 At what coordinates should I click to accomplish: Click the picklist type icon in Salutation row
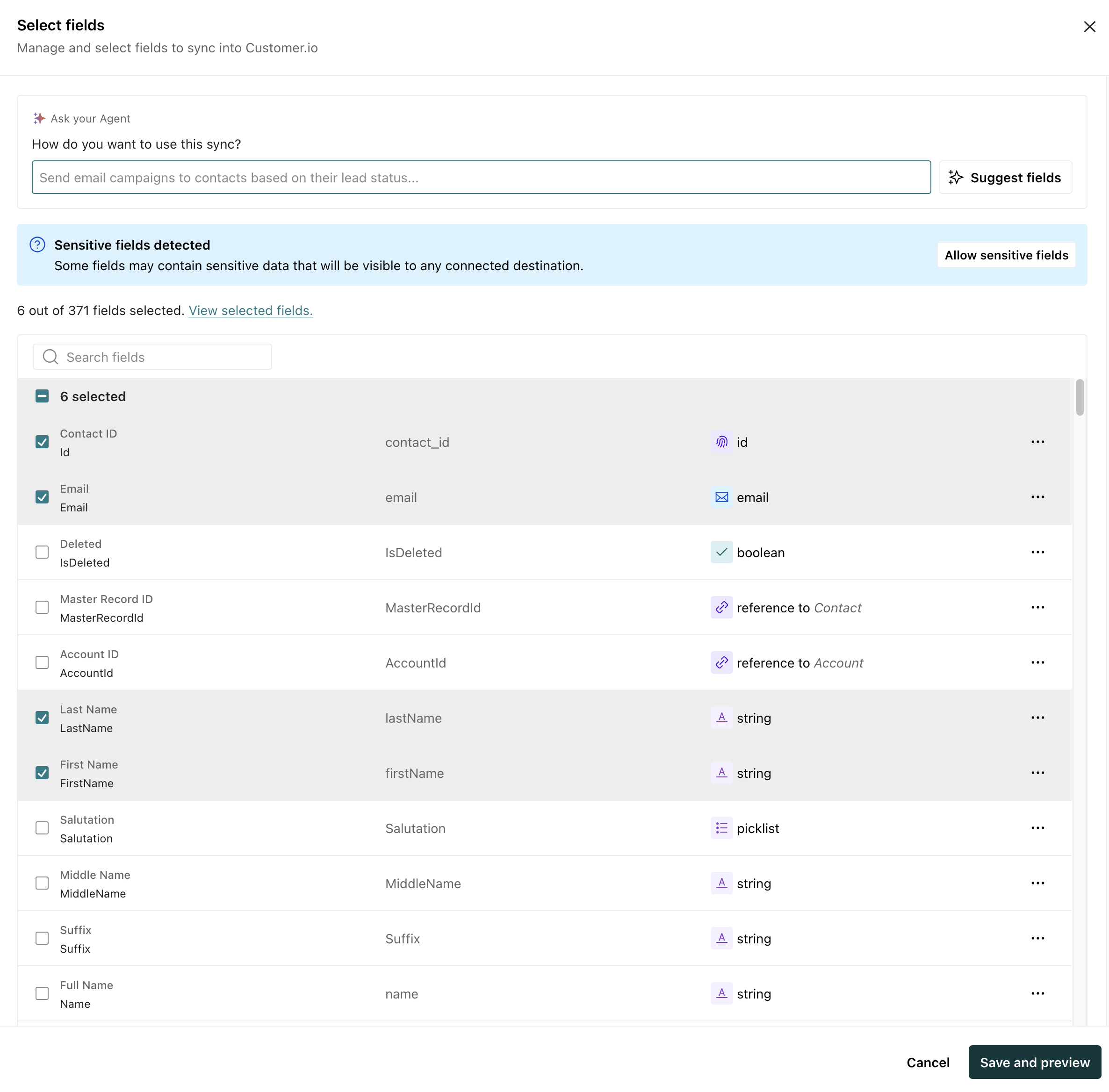click(721, 827)
